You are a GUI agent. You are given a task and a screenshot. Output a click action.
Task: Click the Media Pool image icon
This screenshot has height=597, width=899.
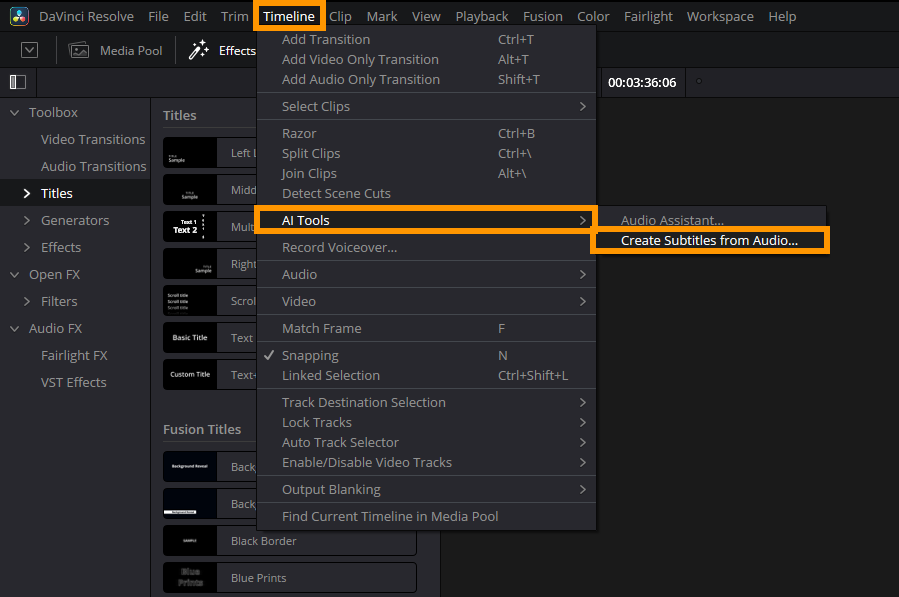(x=79, y=50)
